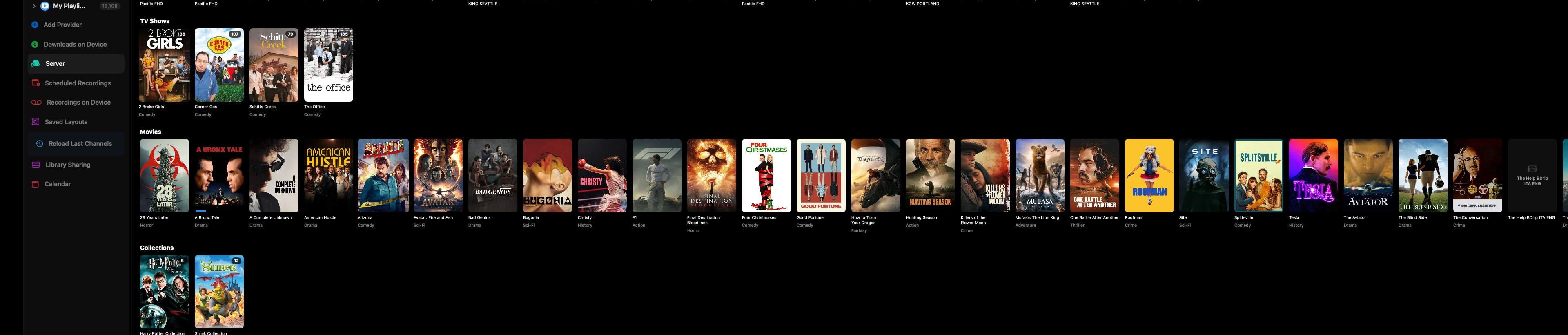Open The Help BDrip placeholder film icon
Viewport: 1568px width, 335px height.
click(x=1533, y=169)
